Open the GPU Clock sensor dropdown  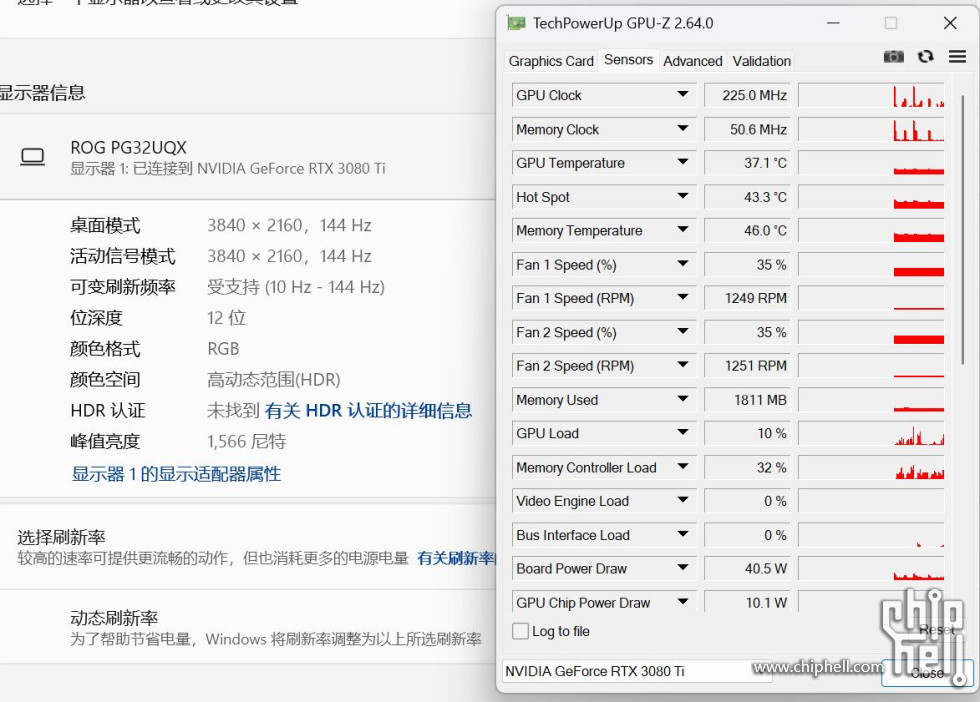pos(682,94)
